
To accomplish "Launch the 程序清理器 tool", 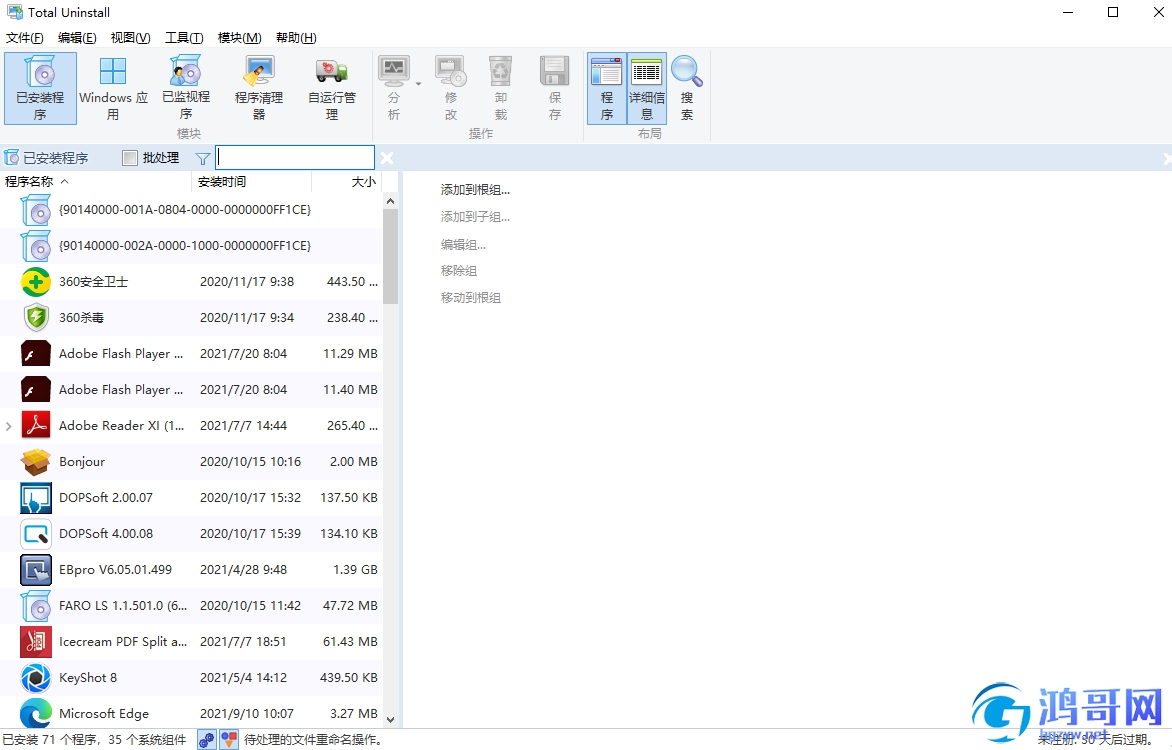I will tap(259, 88).
